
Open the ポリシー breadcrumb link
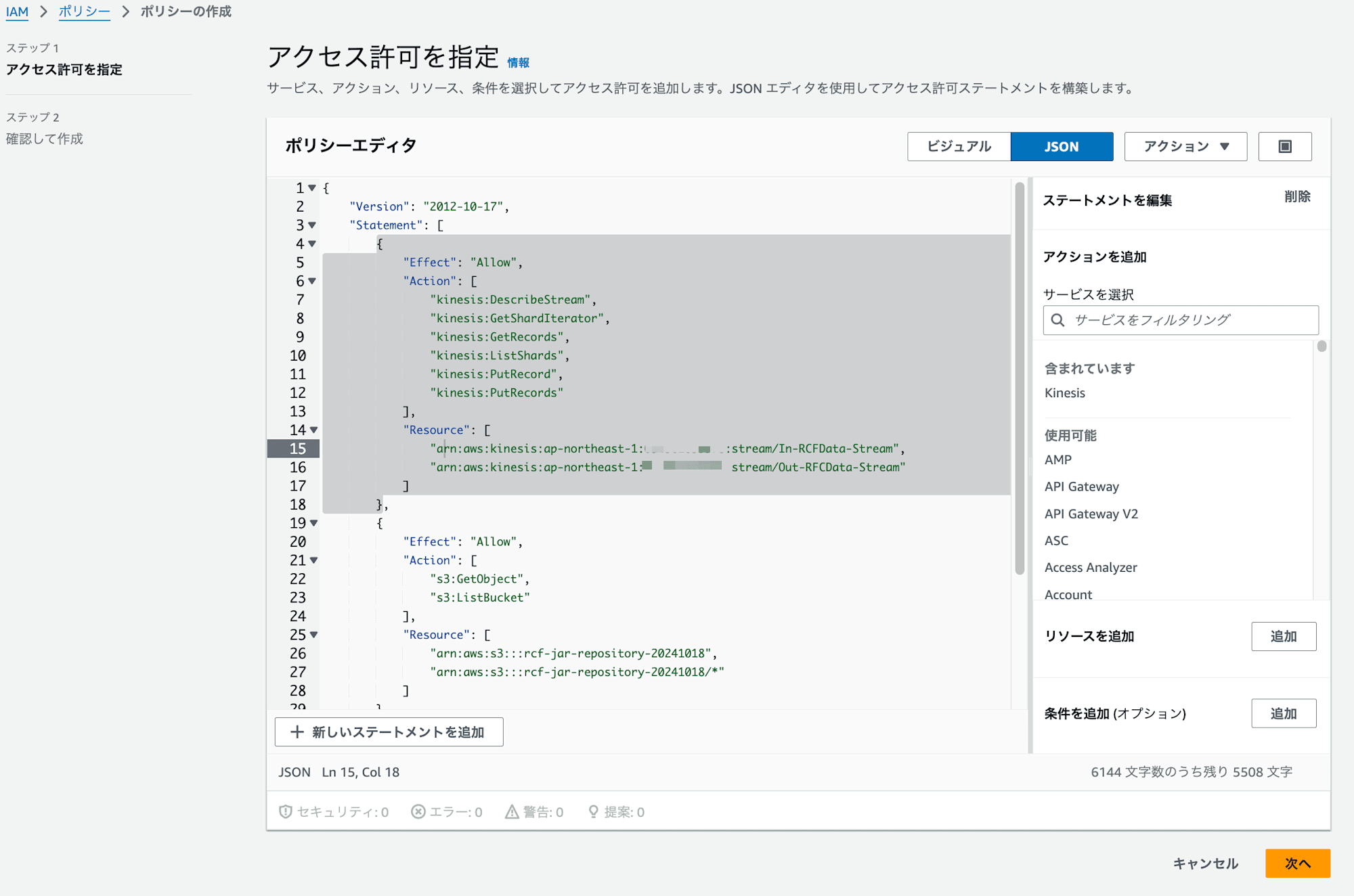click(84, 12)
